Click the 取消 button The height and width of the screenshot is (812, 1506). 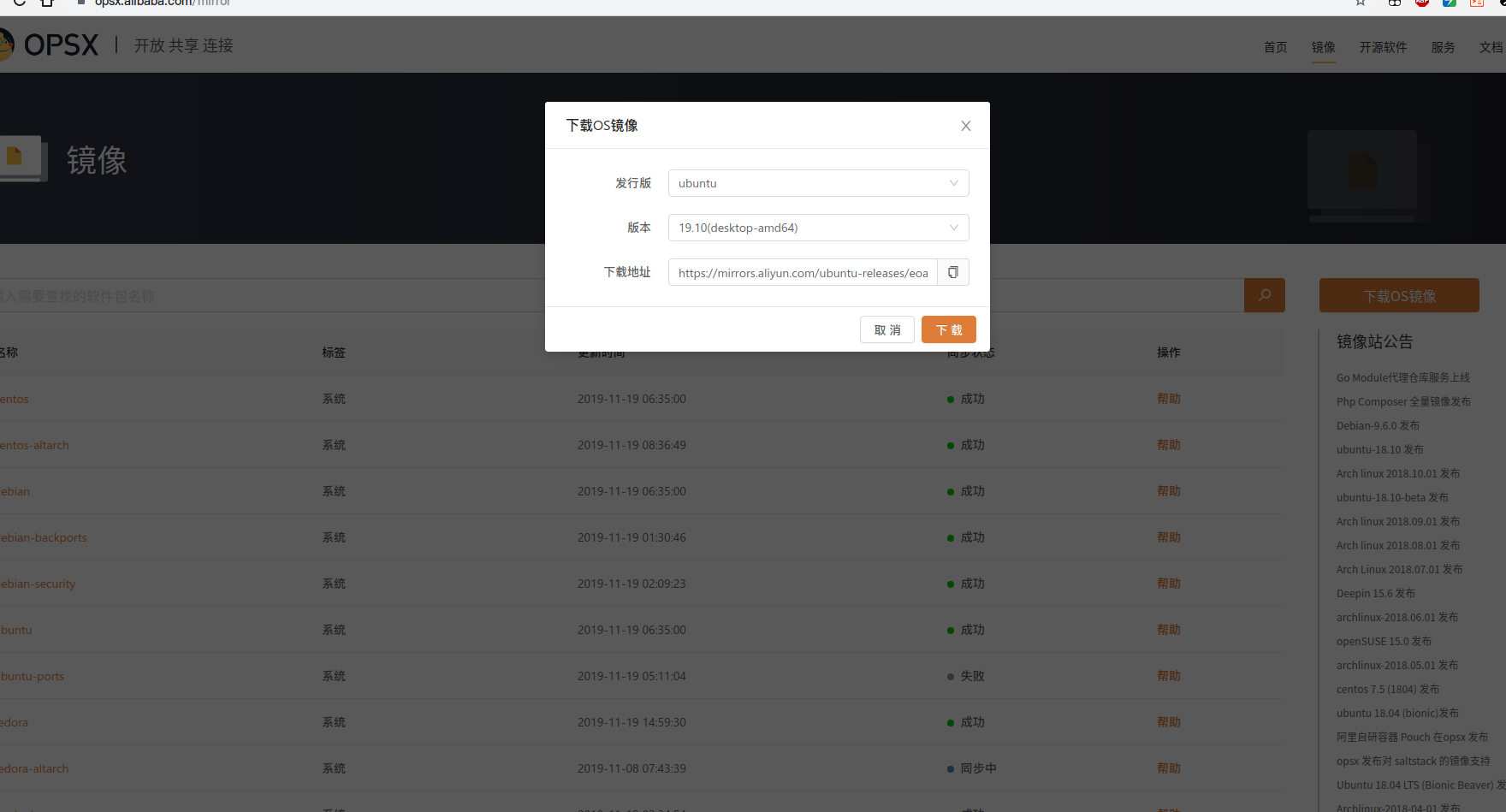(x=887, y=329)
